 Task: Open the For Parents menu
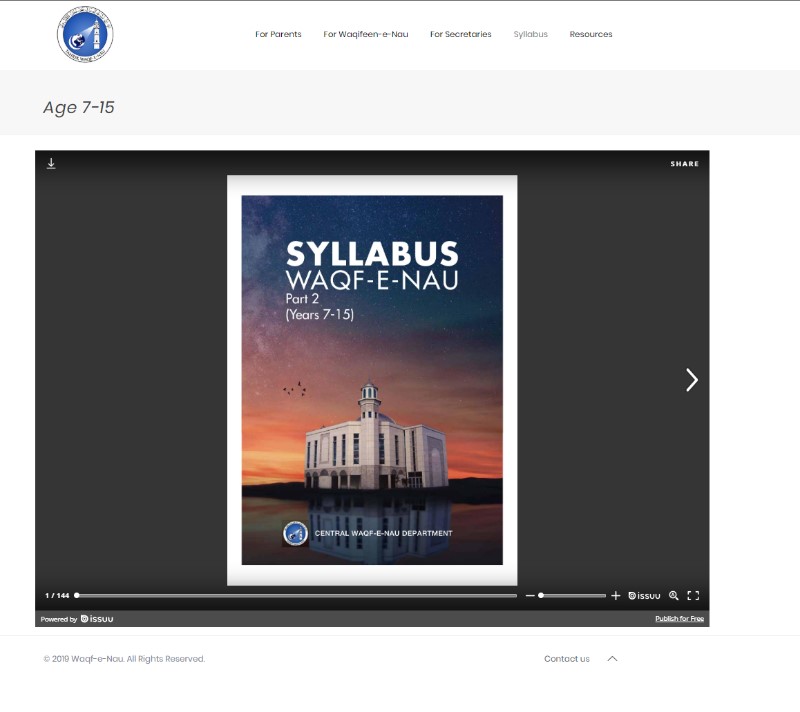pyautogui.click(x=278, y=35)
